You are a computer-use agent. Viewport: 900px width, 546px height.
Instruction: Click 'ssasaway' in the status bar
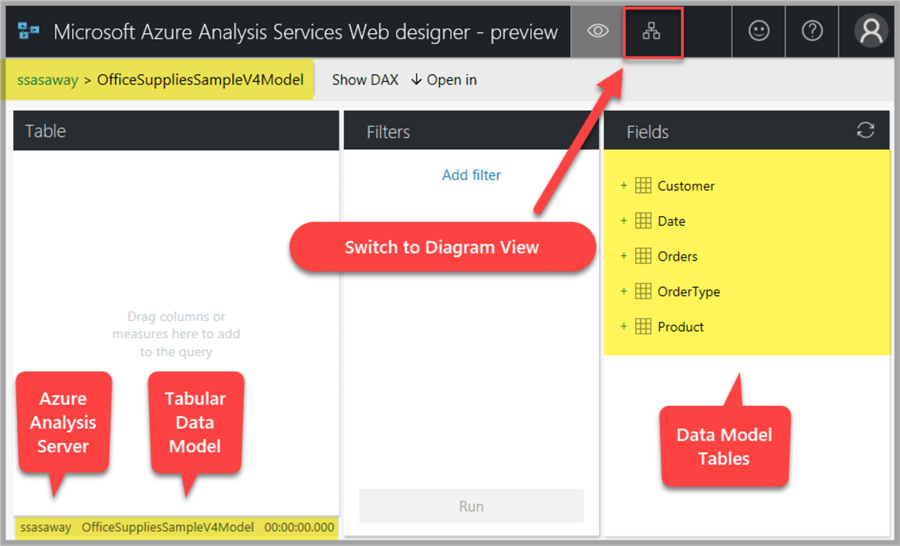click(46, 527)
